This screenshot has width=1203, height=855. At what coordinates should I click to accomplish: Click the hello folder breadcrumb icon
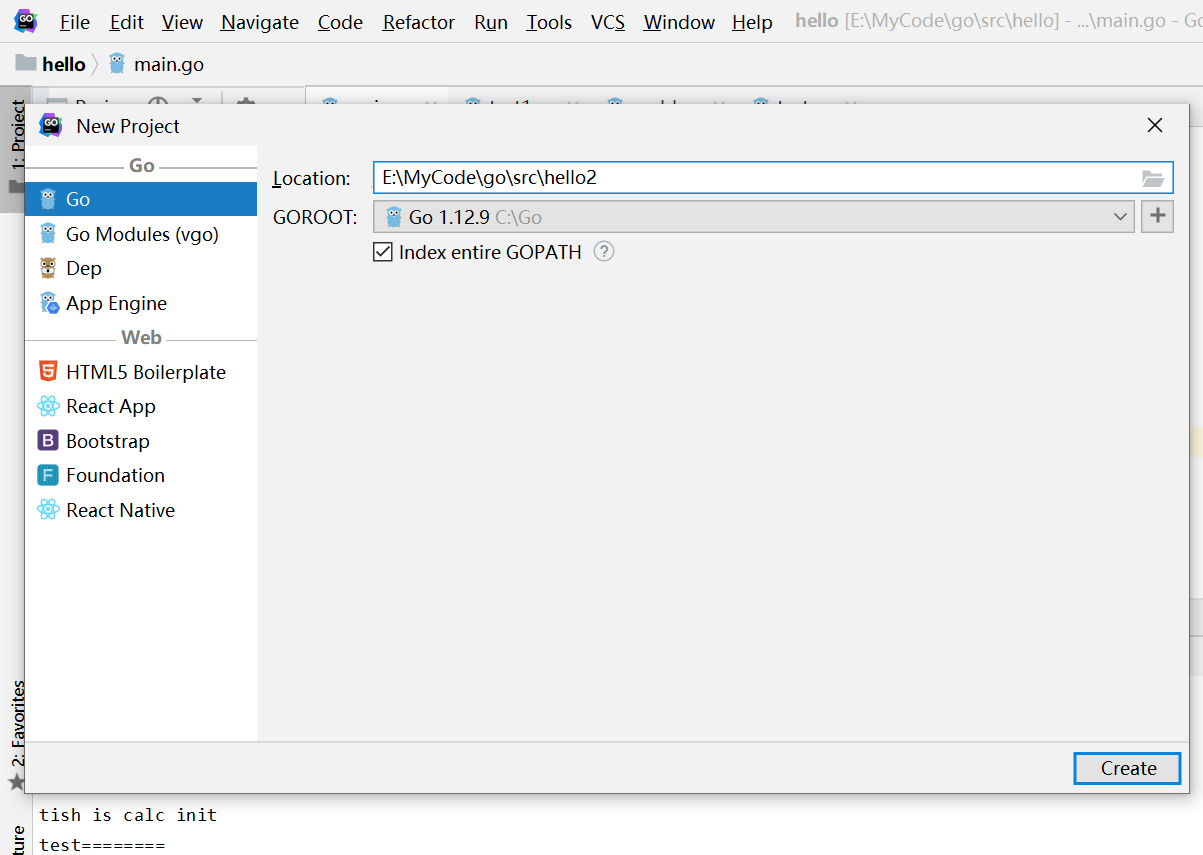tap(26, 64)
